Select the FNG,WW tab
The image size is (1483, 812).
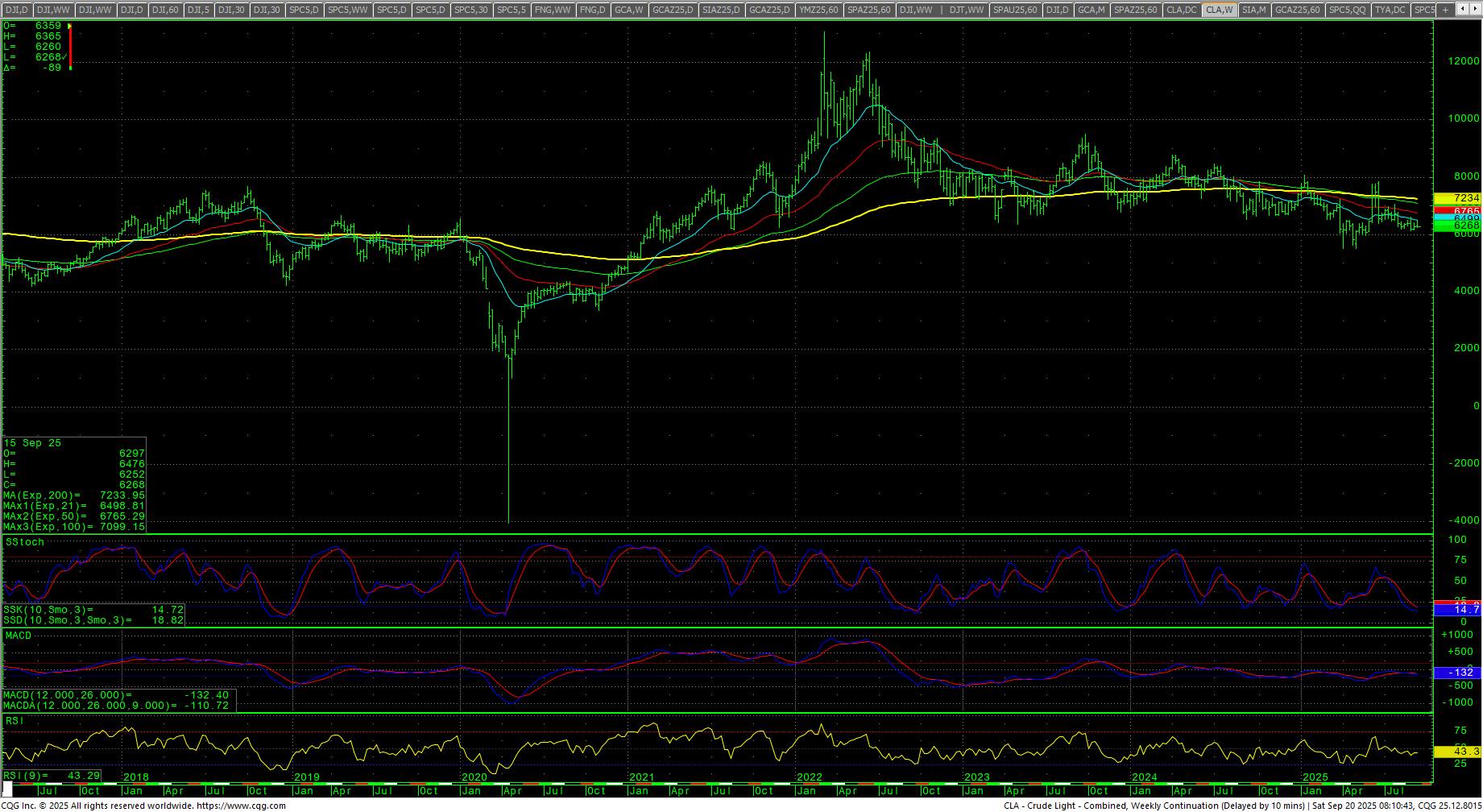[x=553, y=10]
